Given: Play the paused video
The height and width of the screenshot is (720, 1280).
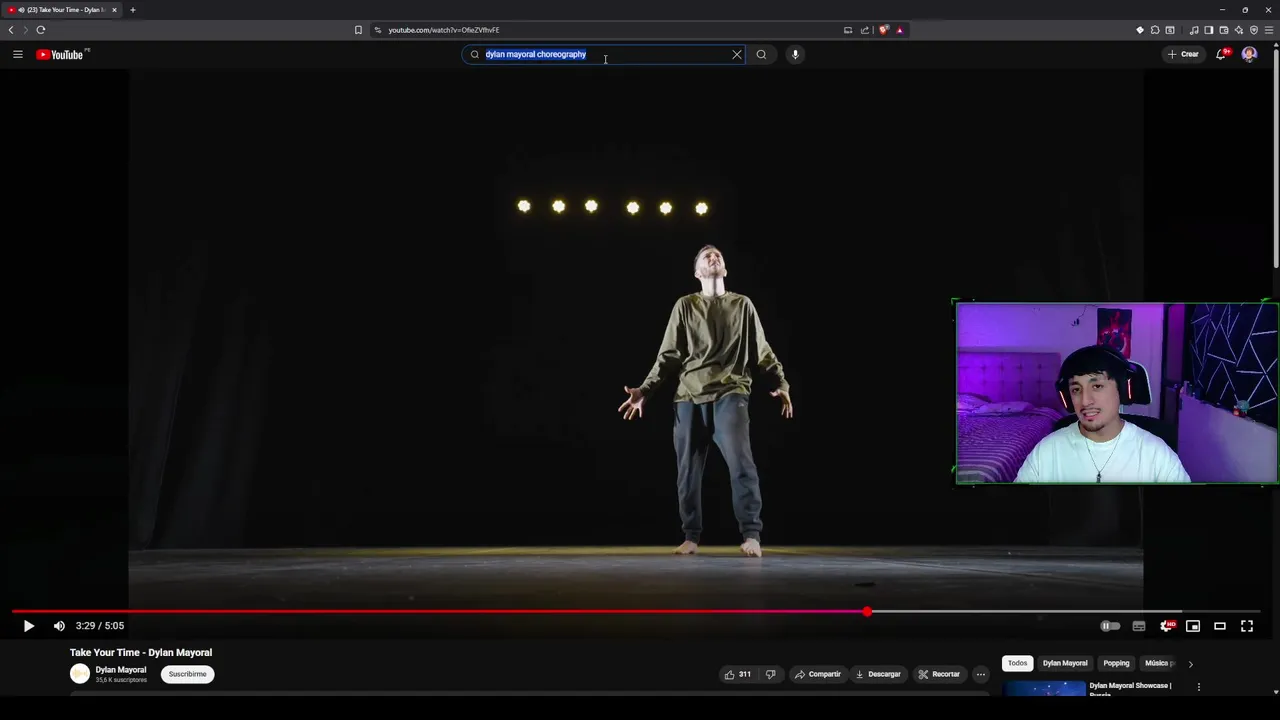Looking at the screenshot, I should (x=28, y=626).
